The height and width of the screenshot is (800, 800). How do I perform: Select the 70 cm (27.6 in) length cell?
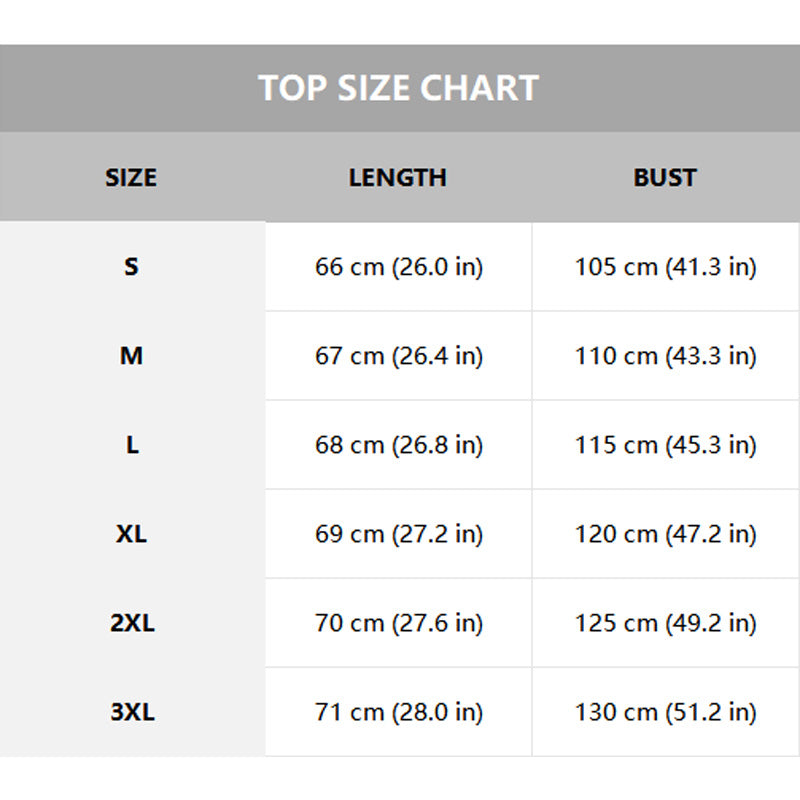coord(398,623)
